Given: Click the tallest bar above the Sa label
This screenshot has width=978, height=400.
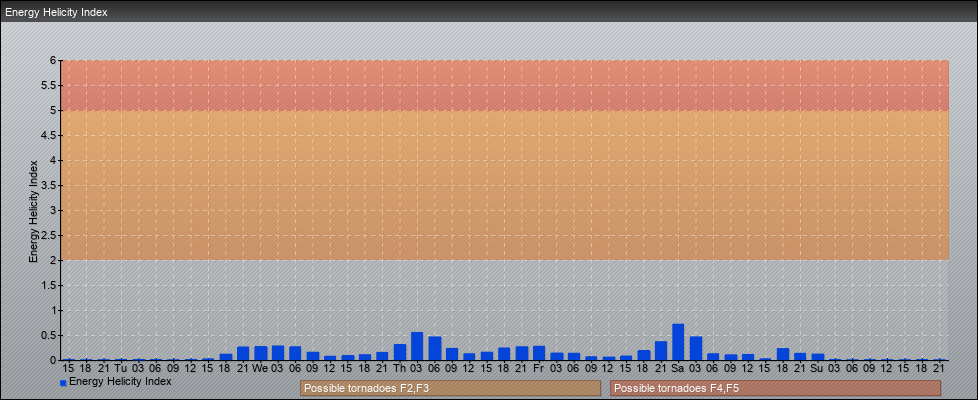Looking at the screenshot, I should (678, 342).
